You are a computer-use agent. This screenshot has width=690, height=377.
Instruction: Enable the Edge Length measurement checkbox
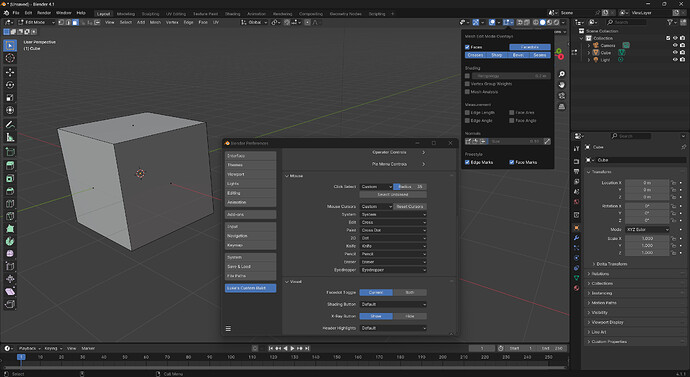(467, 113)
